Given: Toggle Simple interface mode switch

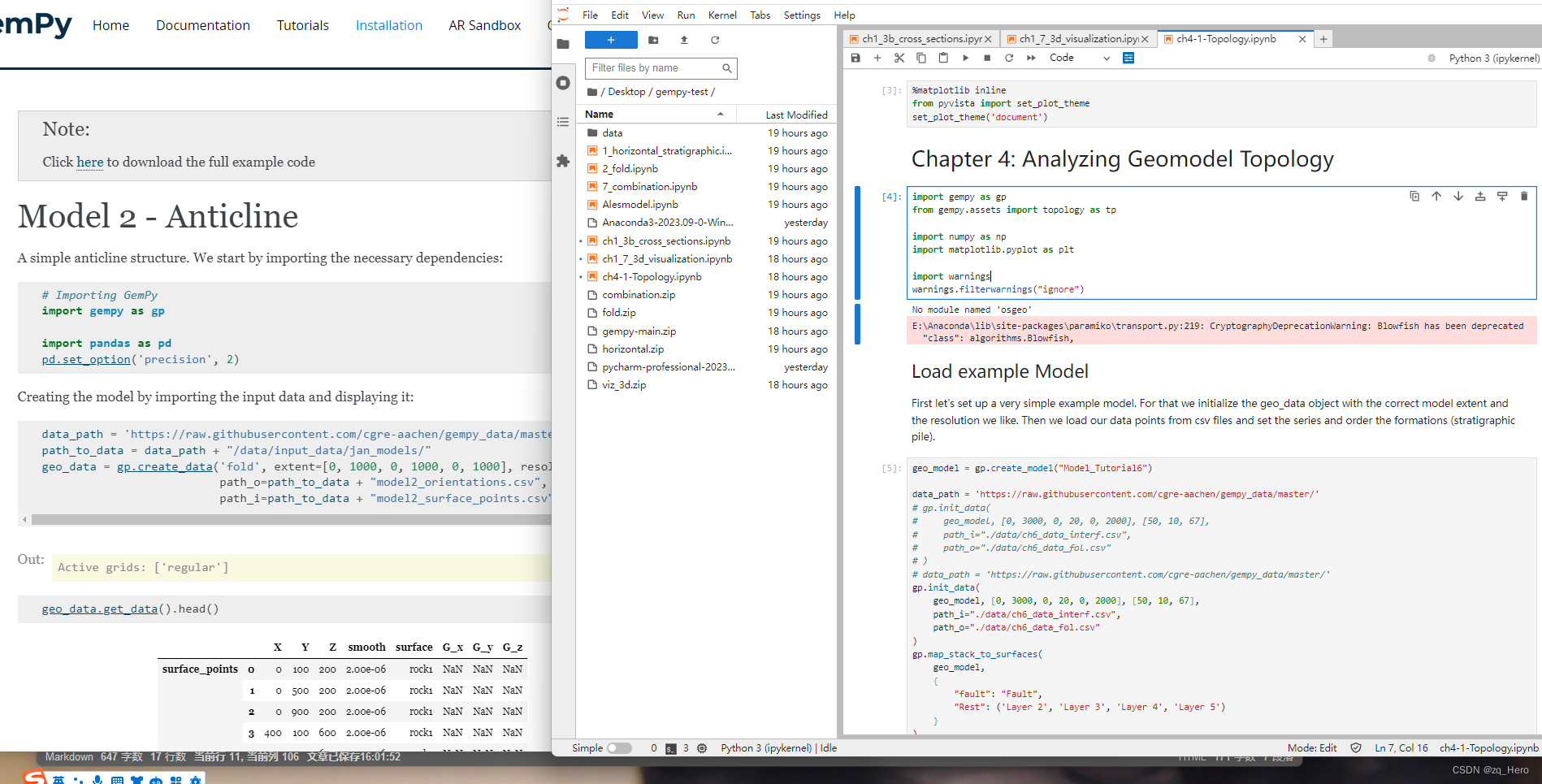Looking at the screenshot, I should pyautogui.click(x=619, y=748).
